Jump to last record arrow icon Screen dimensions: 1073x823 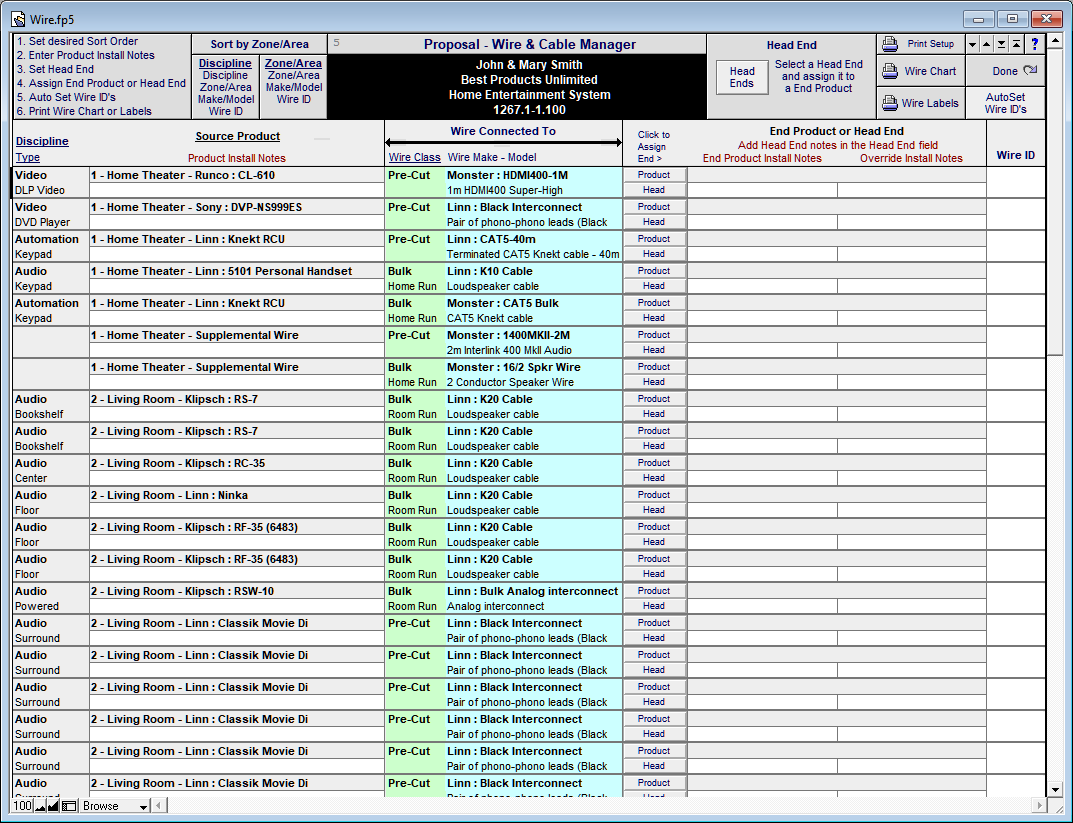(1001, 44)
